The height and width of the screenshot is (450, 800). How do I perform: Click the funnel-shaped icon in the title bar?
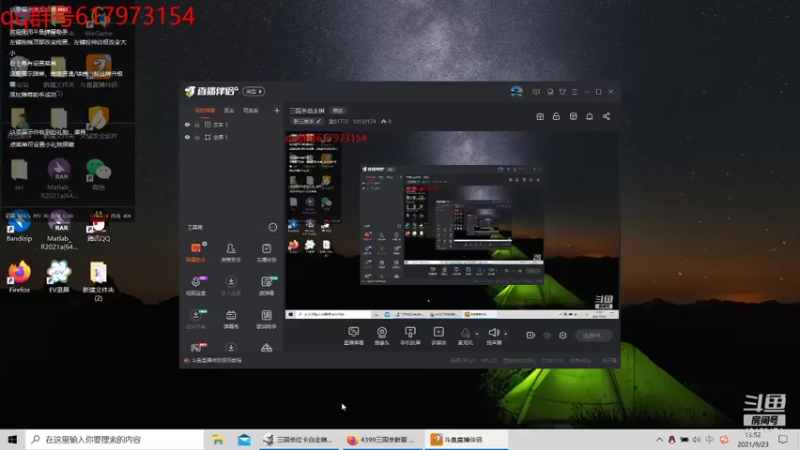click(562, 92)
